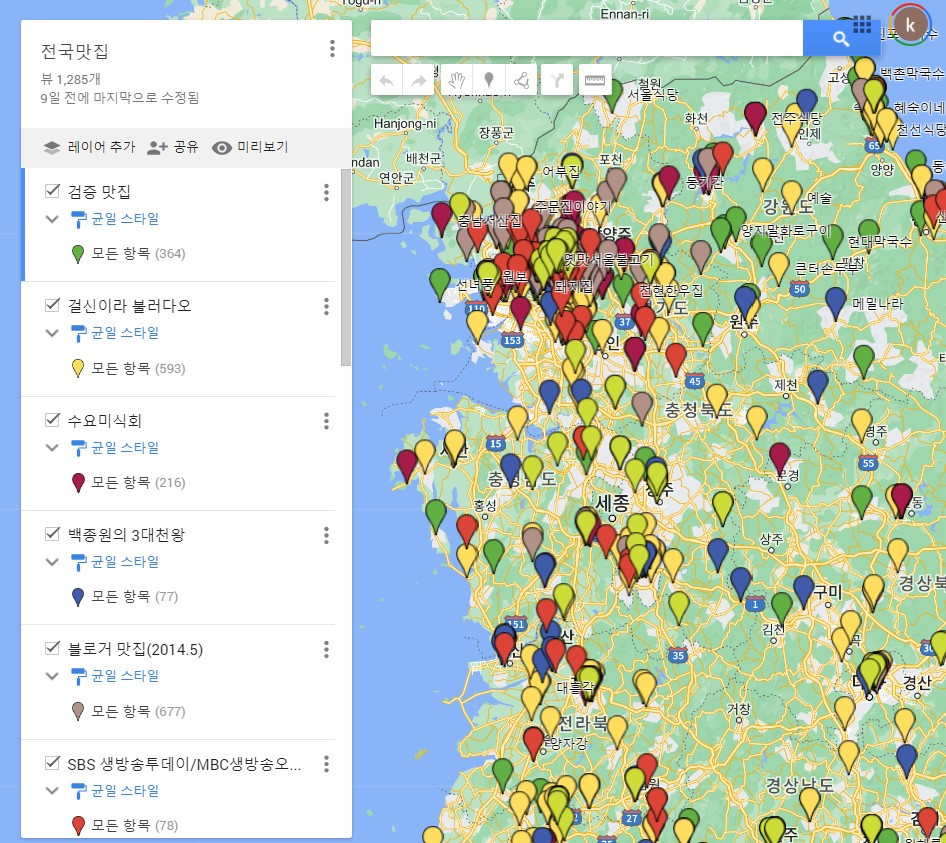Open the account avatar labeled k

[x=910, y=25]
